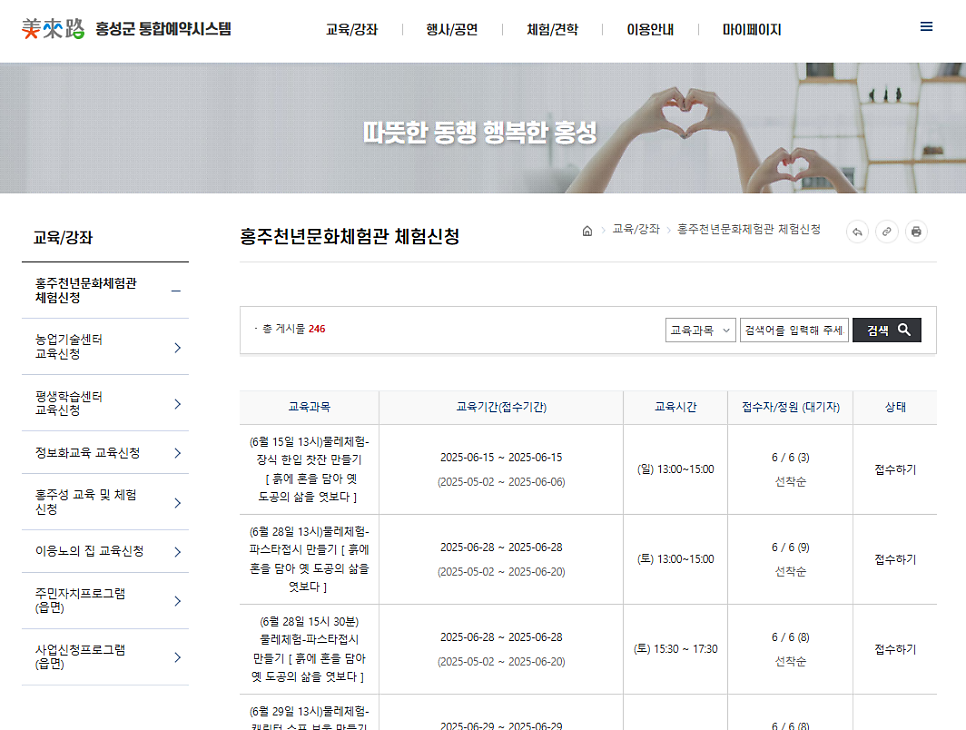
Task: Click page title 홍주천년문화체험관 체험신청 heading
Action: [350, 237]
